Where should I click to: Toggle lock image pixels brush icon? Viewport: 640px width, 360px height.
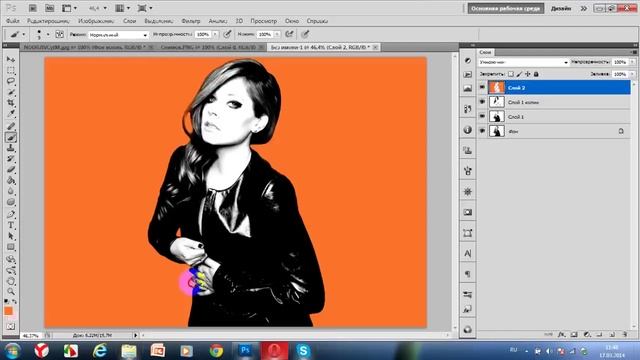click(x=519, y=74)
